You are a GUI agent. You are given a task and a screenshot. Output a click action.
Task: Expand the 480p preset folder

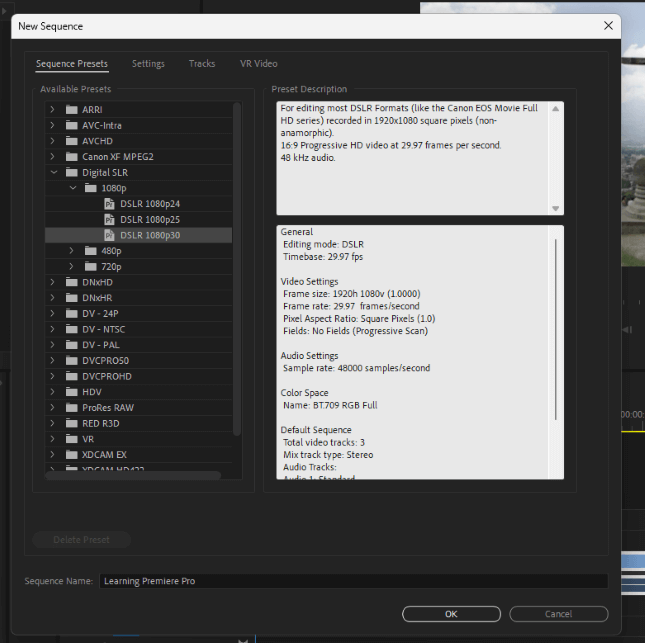click(x=71, y=251)
